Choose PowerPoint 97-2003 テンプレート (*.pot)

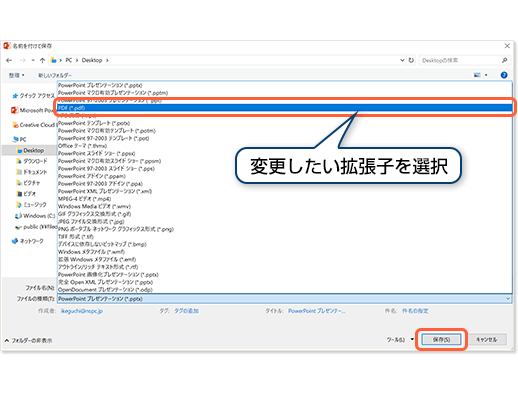coord(285,138)
